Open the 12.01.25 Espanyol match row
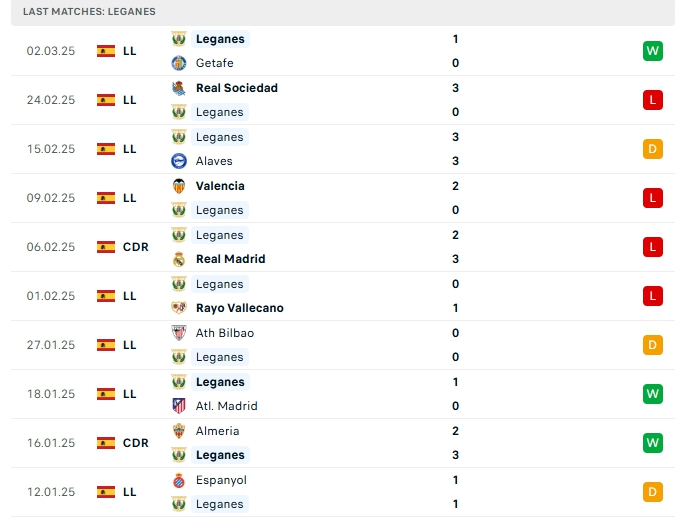Viewport: 686px width, 519px height. [343, 492]
